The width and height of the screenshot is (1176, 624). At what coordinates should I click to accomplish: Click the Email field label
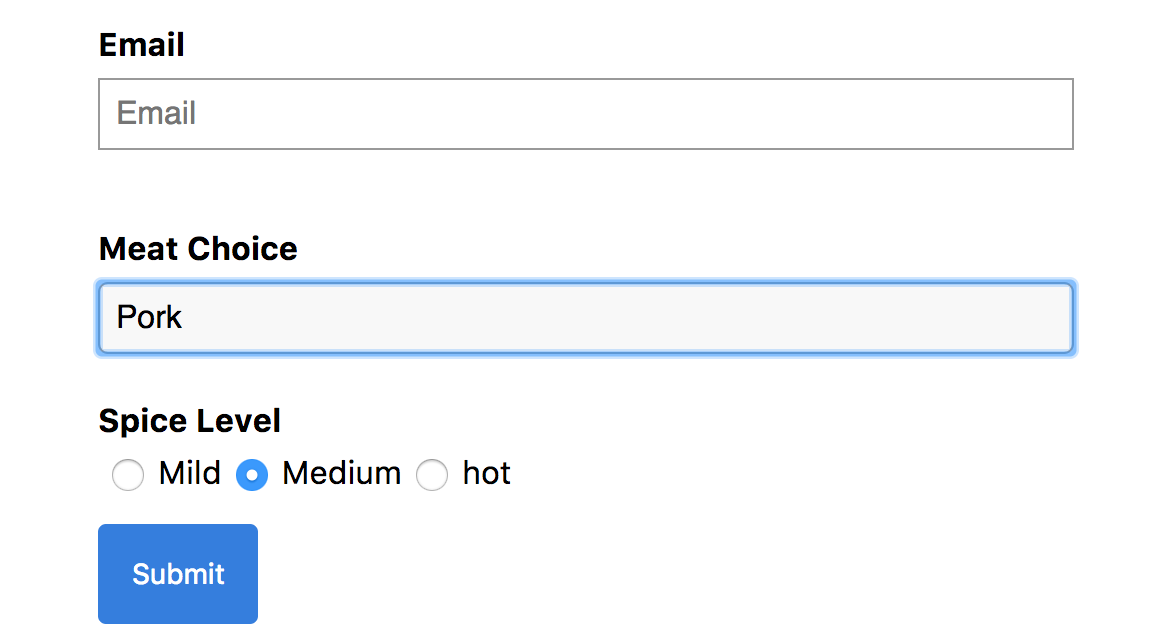142,45
